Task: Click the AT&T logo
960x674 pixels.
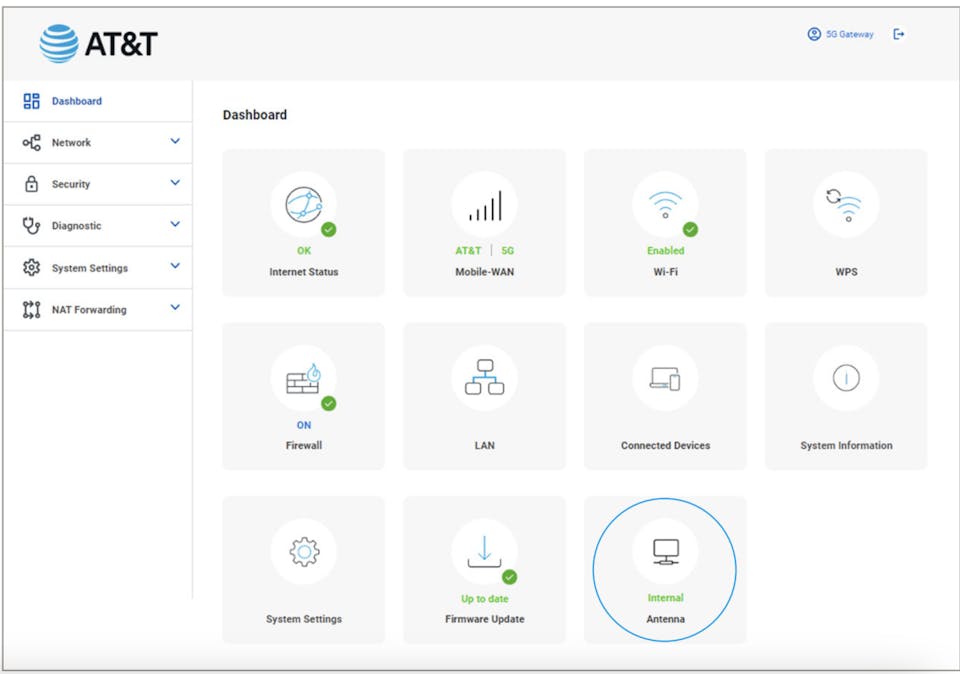Action: click(x=99, y=43)
